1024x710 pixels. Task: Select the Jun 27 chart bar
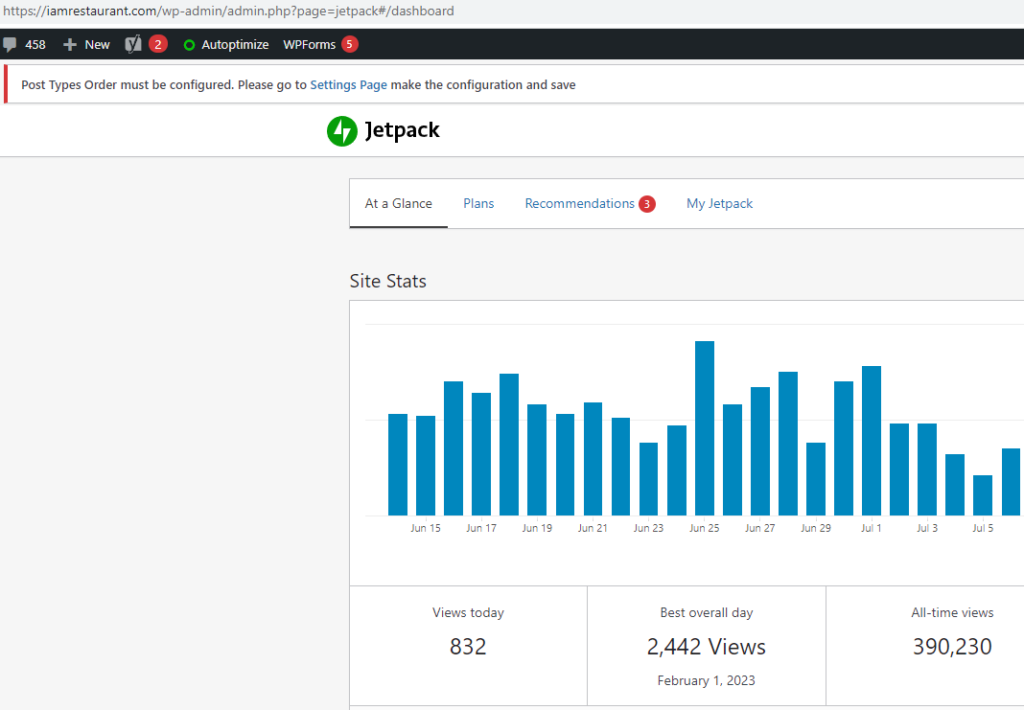pyautogui.click(x=760, y=452)
